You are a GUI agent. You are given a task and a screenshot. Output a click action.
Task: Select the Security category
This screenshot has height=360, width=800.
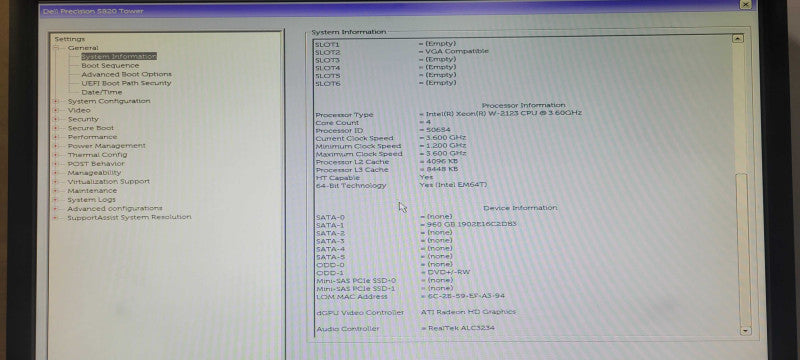point(83,119)
